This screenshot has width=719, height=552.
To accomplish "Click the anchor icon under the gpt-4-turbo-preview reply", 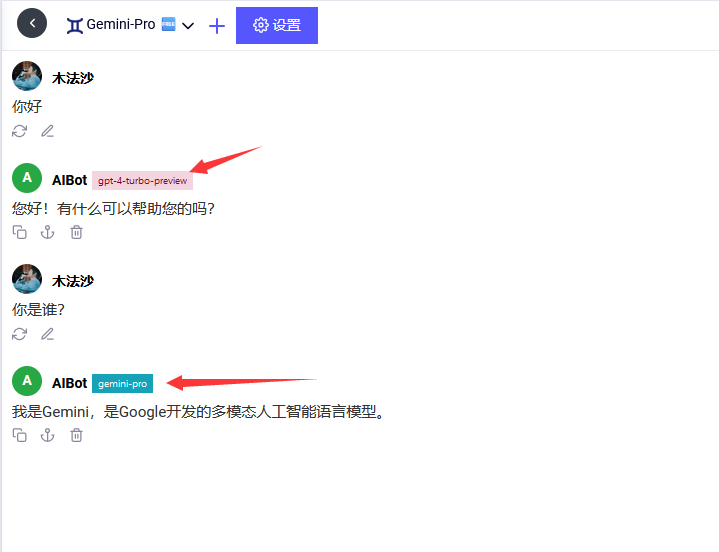I will (47, 232).
